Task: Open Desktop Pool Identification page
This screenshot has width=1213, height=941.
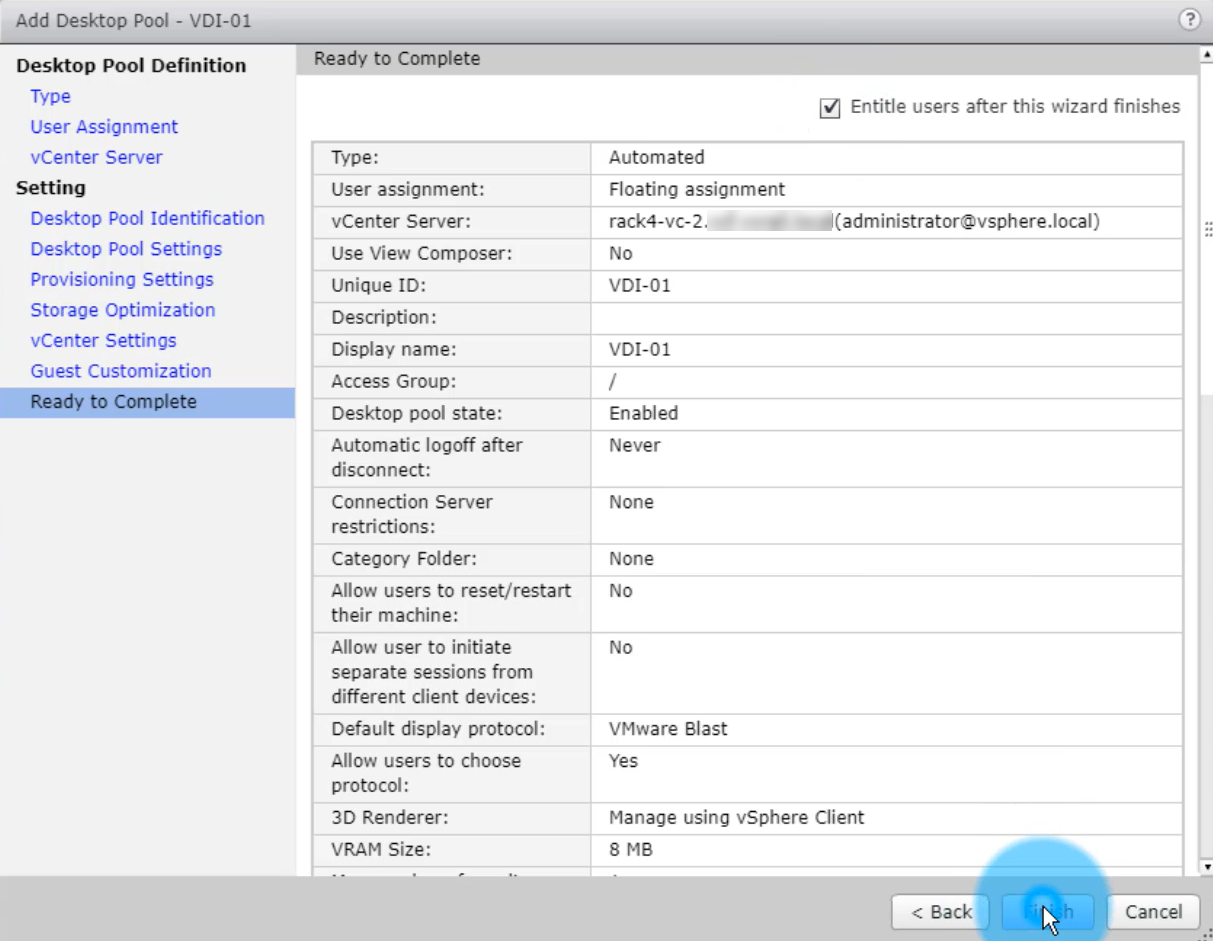Action: tap(147, 218)
